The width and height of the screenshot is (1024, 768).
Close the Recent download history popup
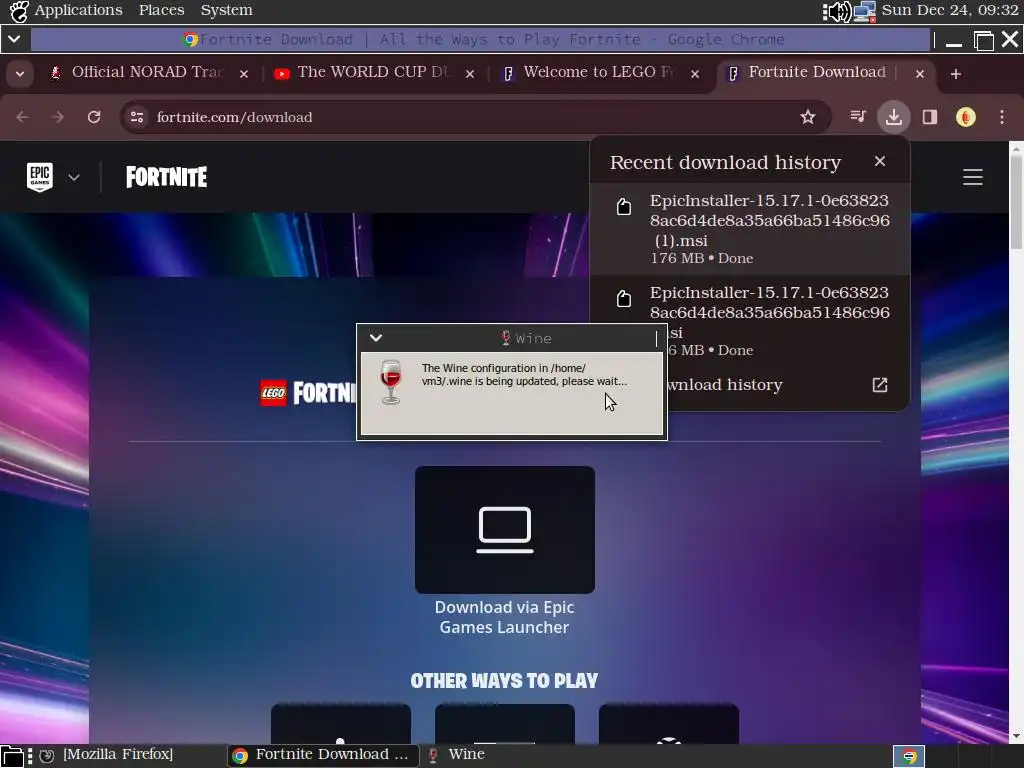[x=880, y=161]
